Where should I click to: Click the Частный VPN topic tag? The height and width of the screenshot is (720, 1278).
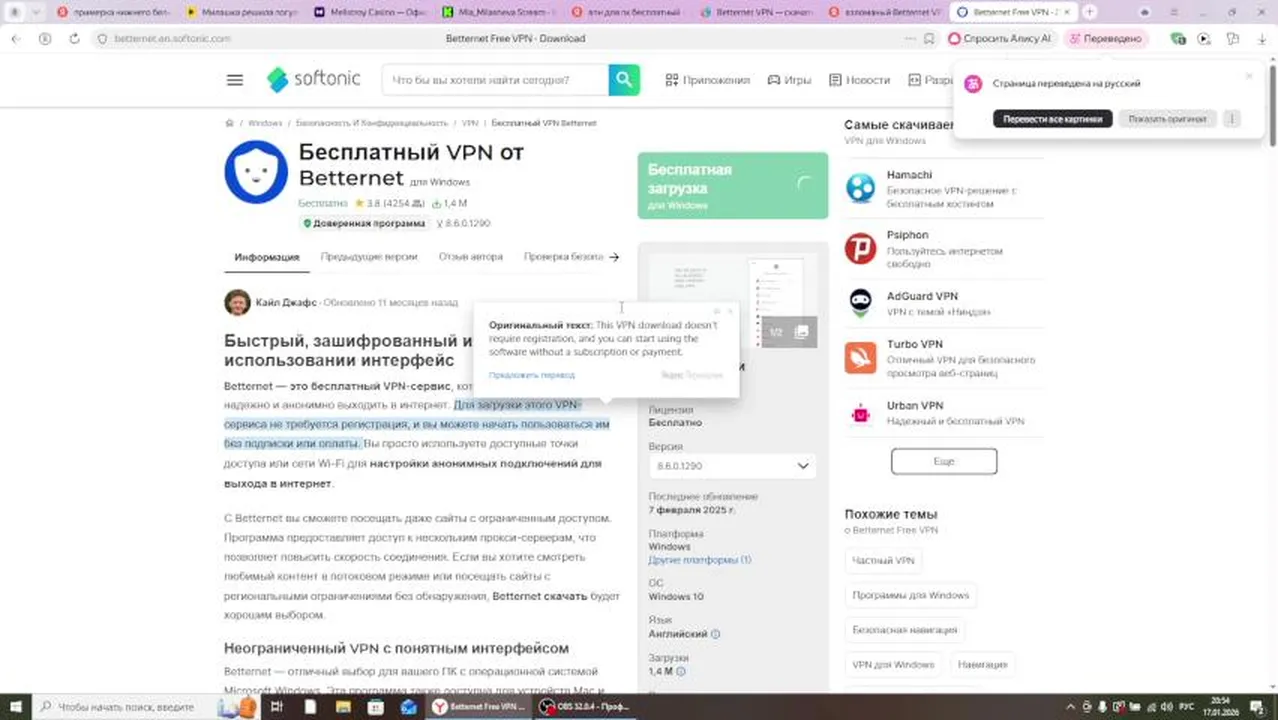tap(883, 561)
